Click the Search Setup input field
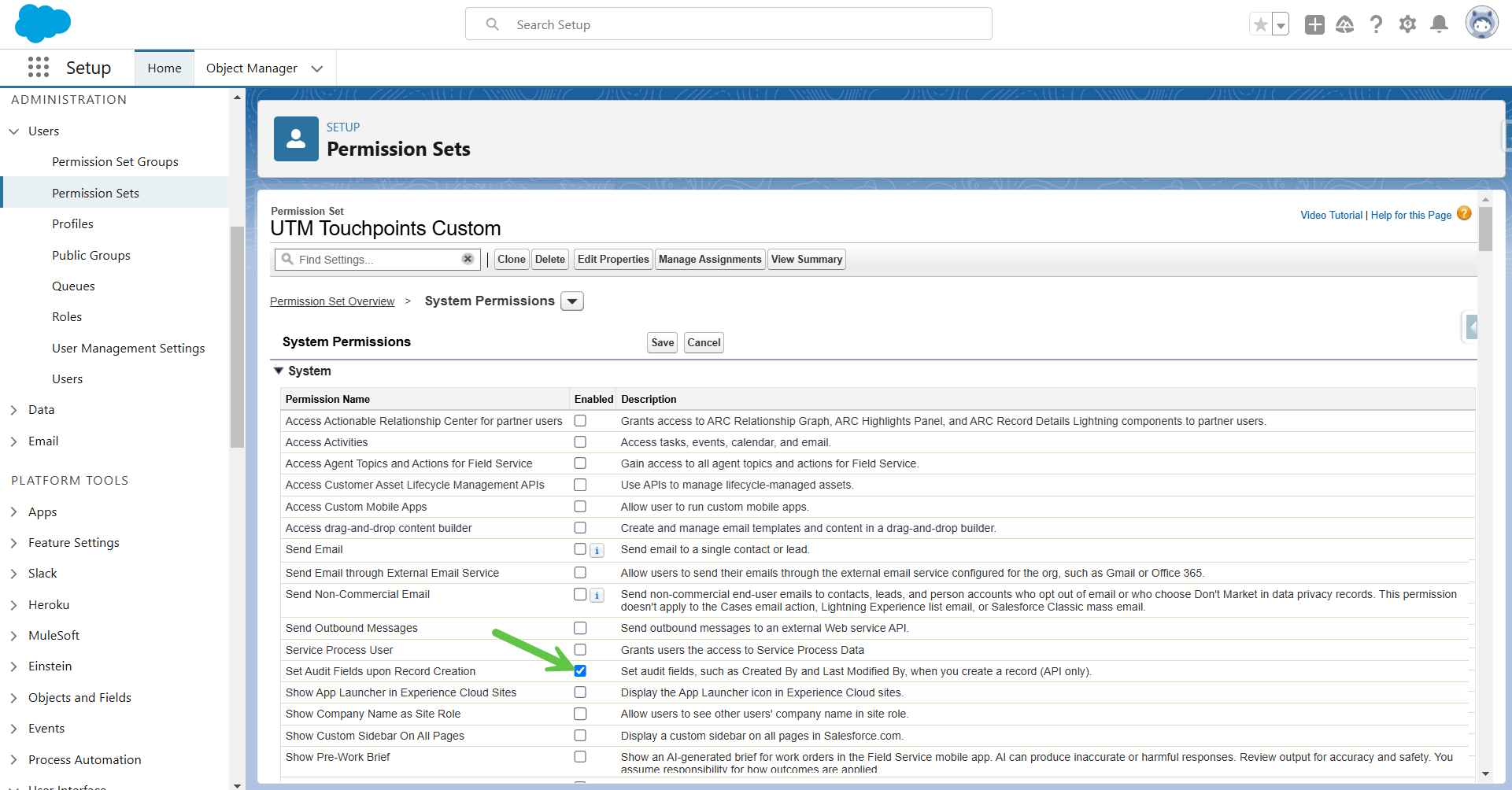 [x=729, y=24]
